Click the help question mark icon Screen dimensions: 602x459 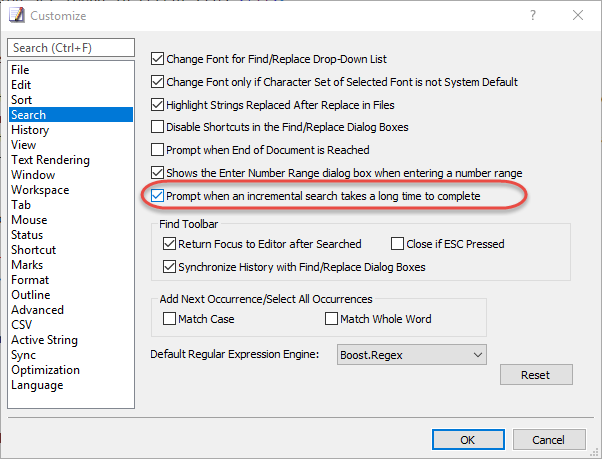pos(533,15)
